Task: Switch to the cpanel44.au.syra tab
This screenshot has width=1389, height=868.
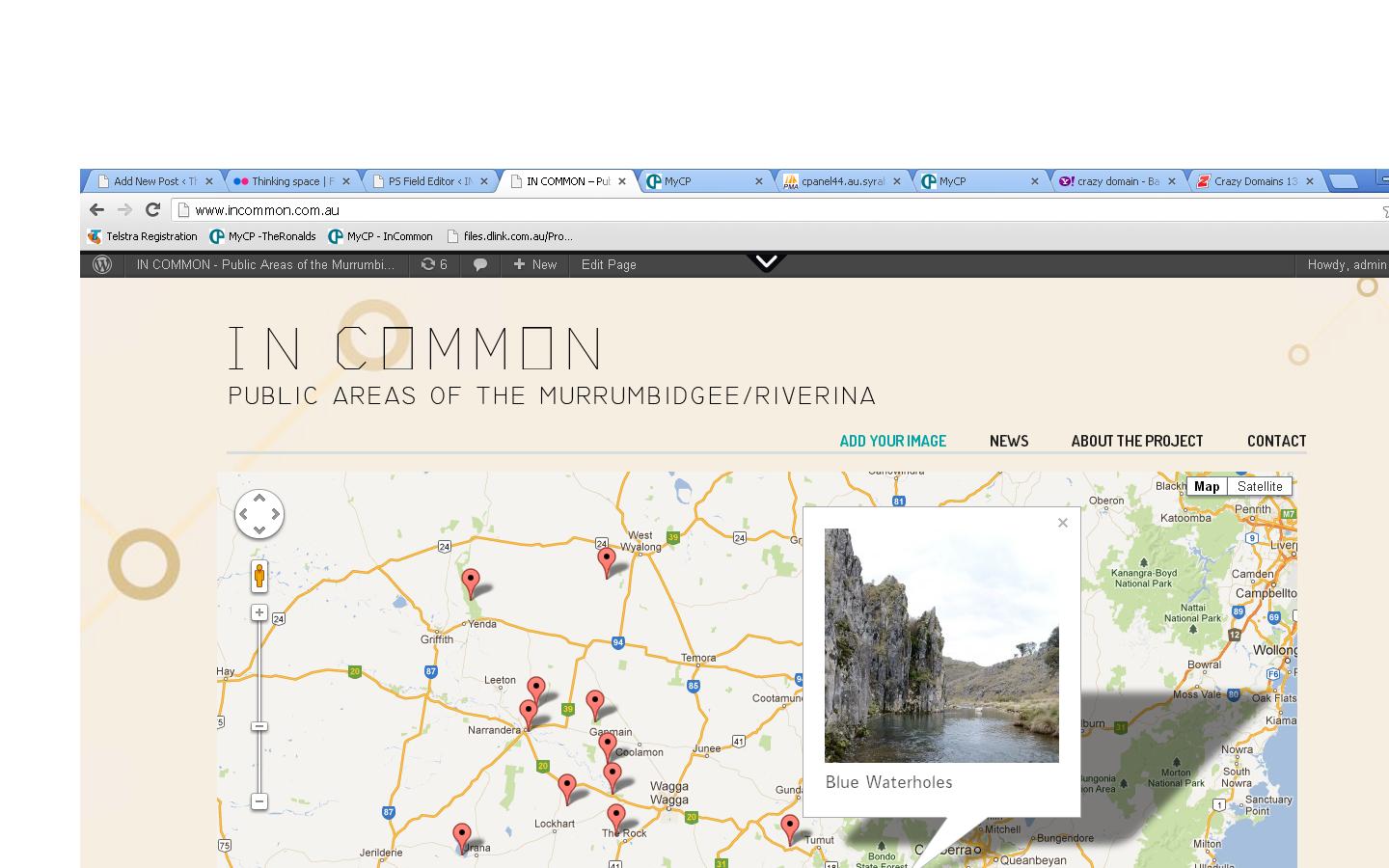Action: (x=842, y=181)
